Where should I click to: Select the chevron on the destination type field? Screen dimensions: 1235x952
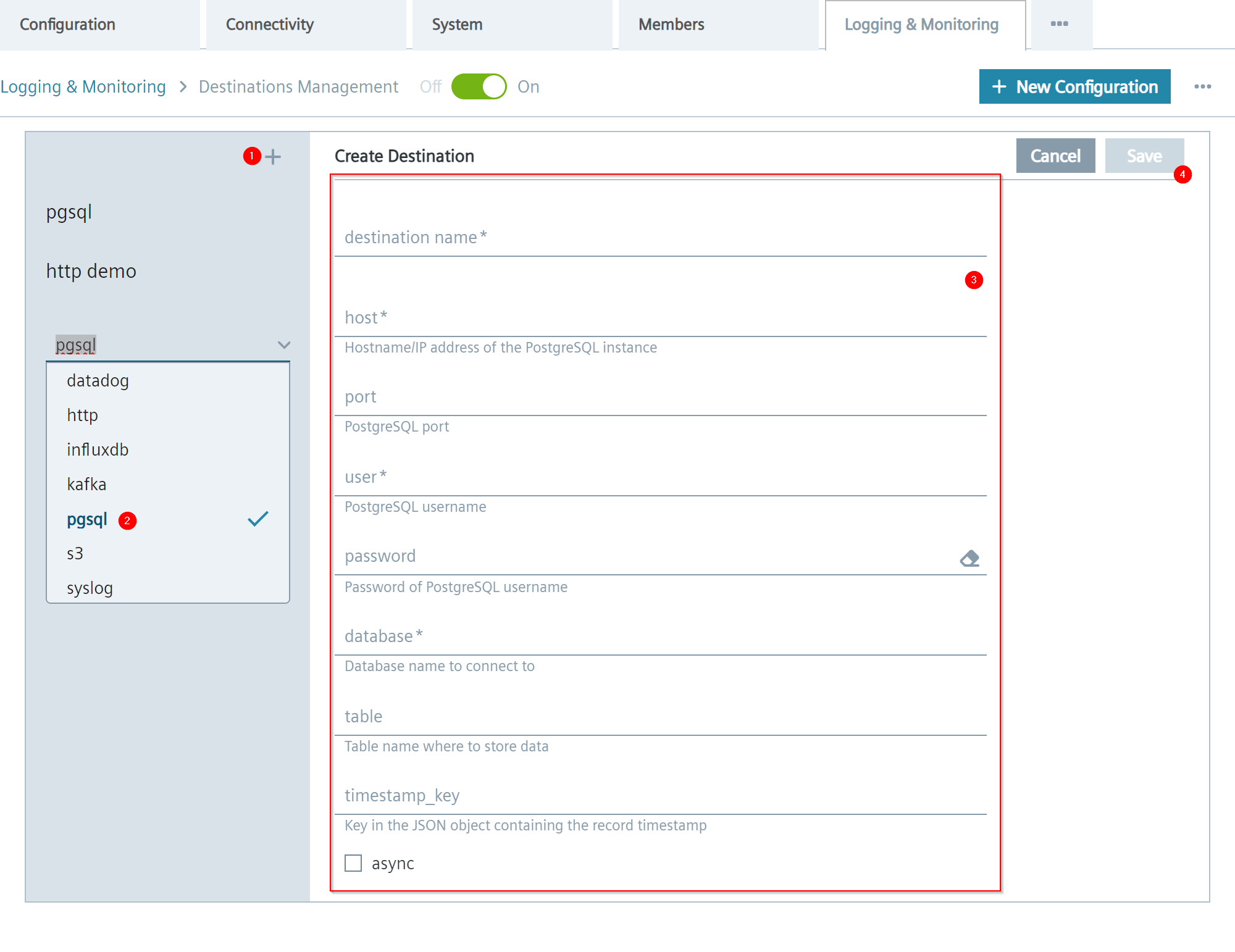[283, 345]
